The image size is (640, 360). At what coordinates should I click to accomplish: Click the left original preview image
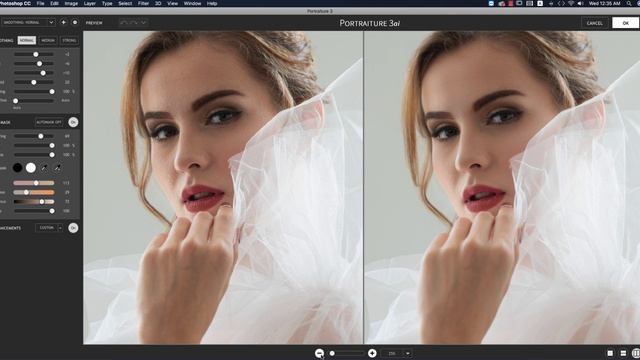(223, 188)
